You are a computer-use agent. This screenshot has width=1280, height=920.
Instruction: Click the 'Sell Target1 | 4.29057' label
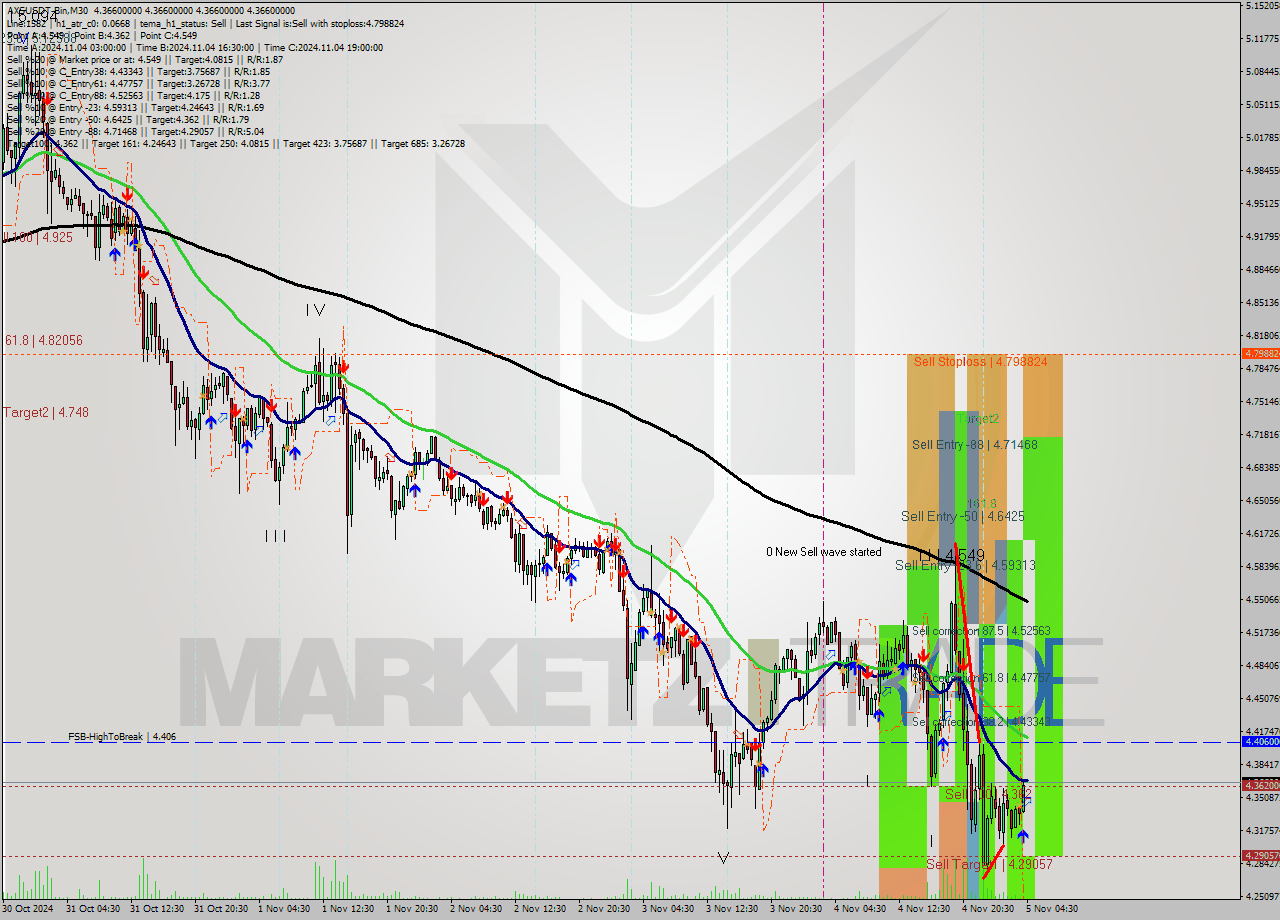[x=988, y=864]
